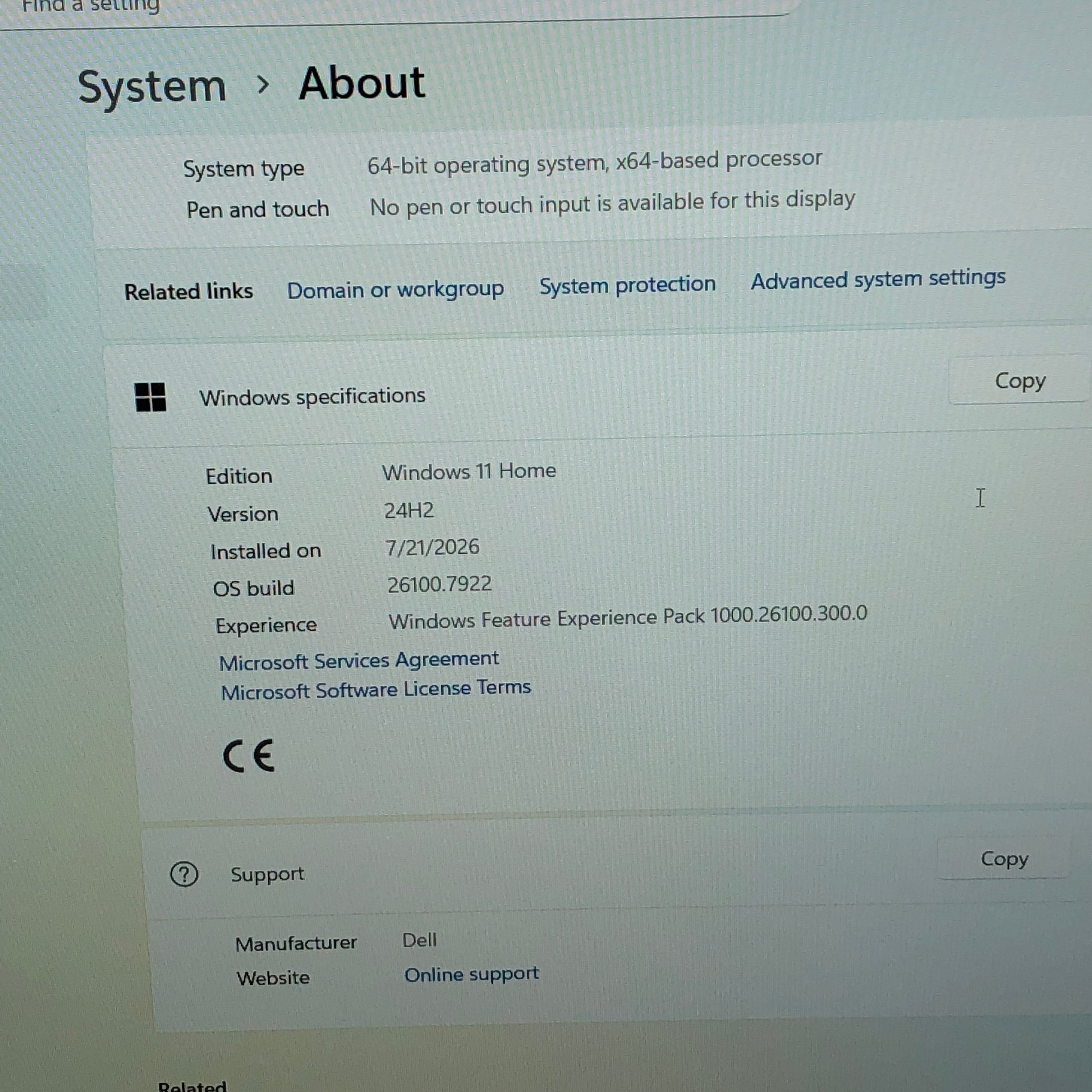Image resolution: width=1092 pixels, height=1092 pixels.
Task: Open Domain or workgroup link
Action: (396, 290)
